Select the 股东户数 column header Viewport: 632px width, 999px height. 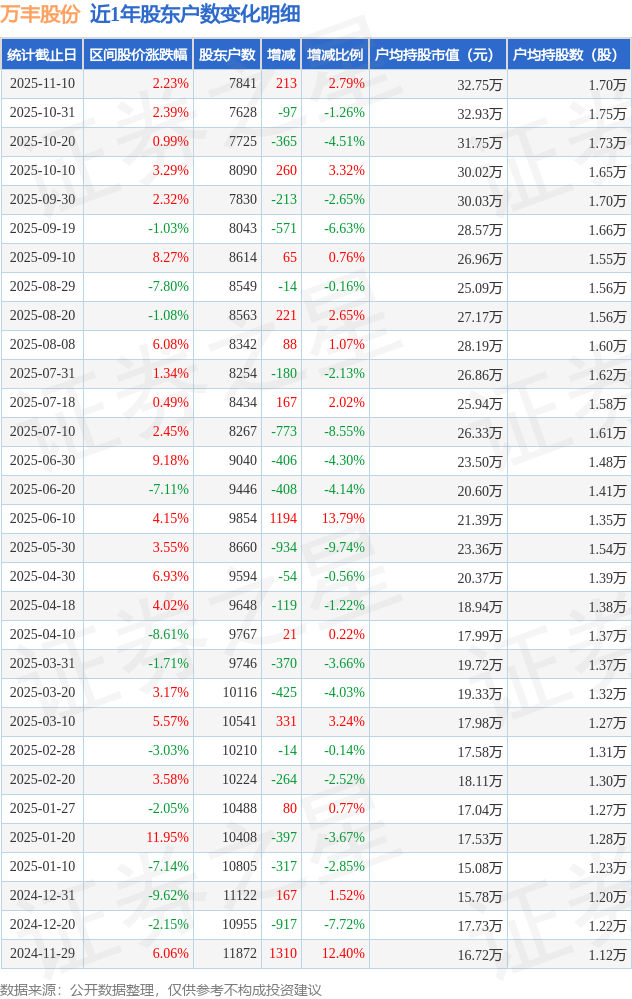227,55
